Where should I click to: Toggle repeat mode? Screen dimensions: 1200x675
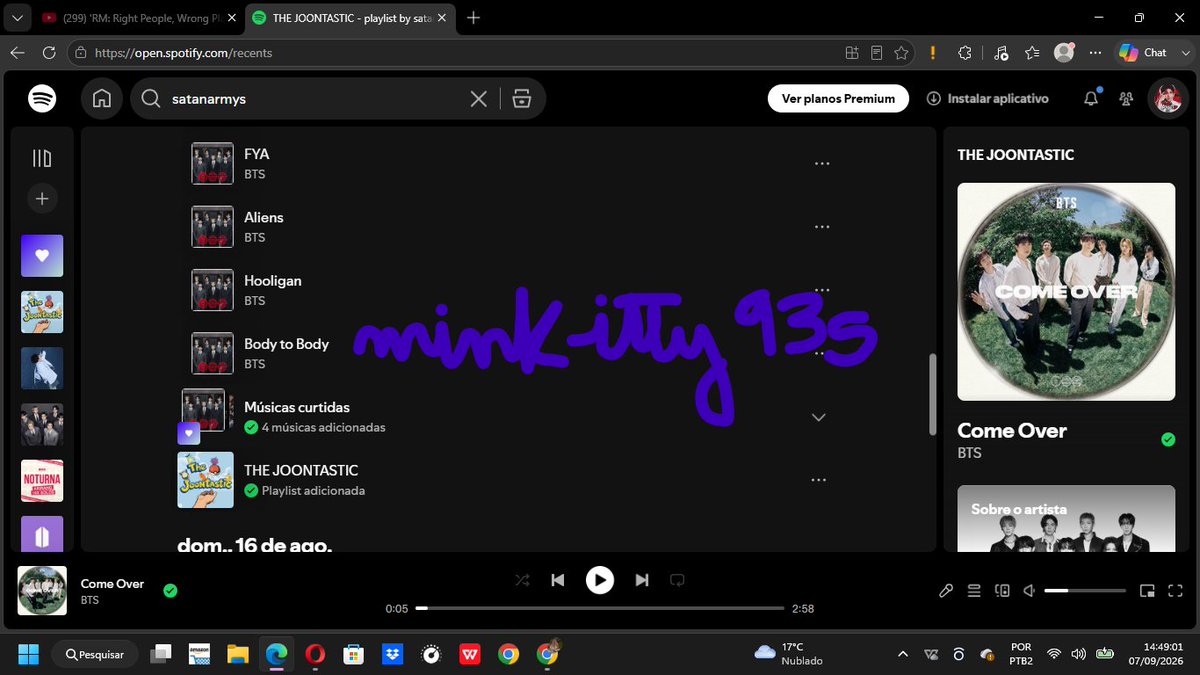pos(677,580)
